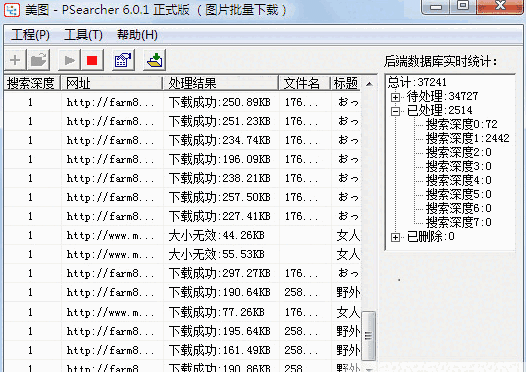Open the 帮助(H) menu
The image size is (526, 372).
tap(137, 35)
